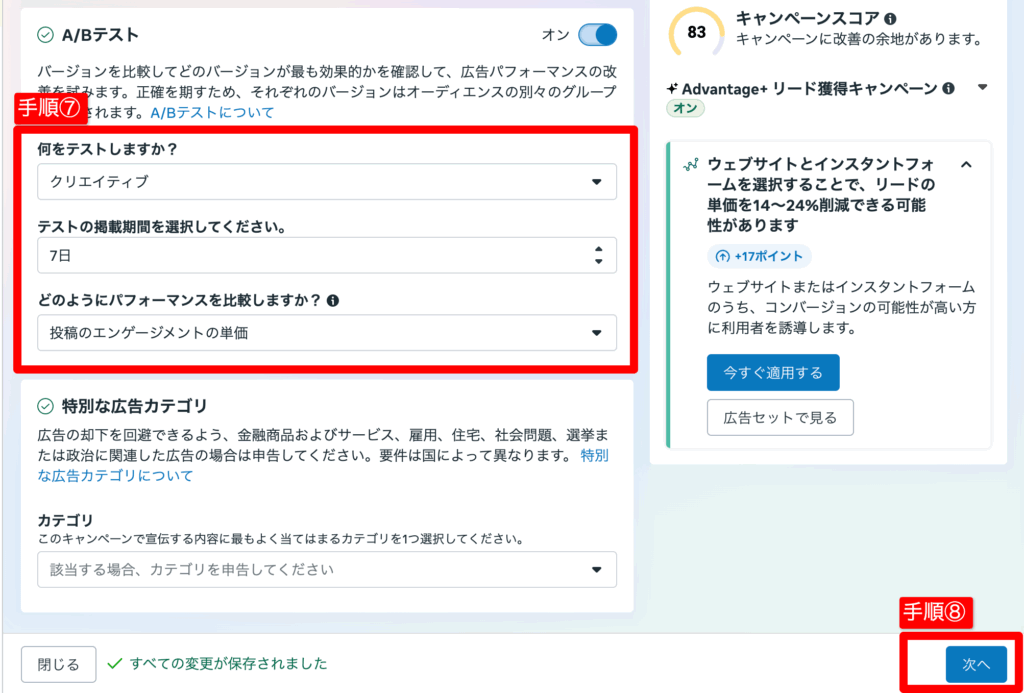Viewport: 1024px width, 693px height.
Task: Click info icon next to キャンペーンスコア
Action: pyautogui.click(x=890, y=18)
